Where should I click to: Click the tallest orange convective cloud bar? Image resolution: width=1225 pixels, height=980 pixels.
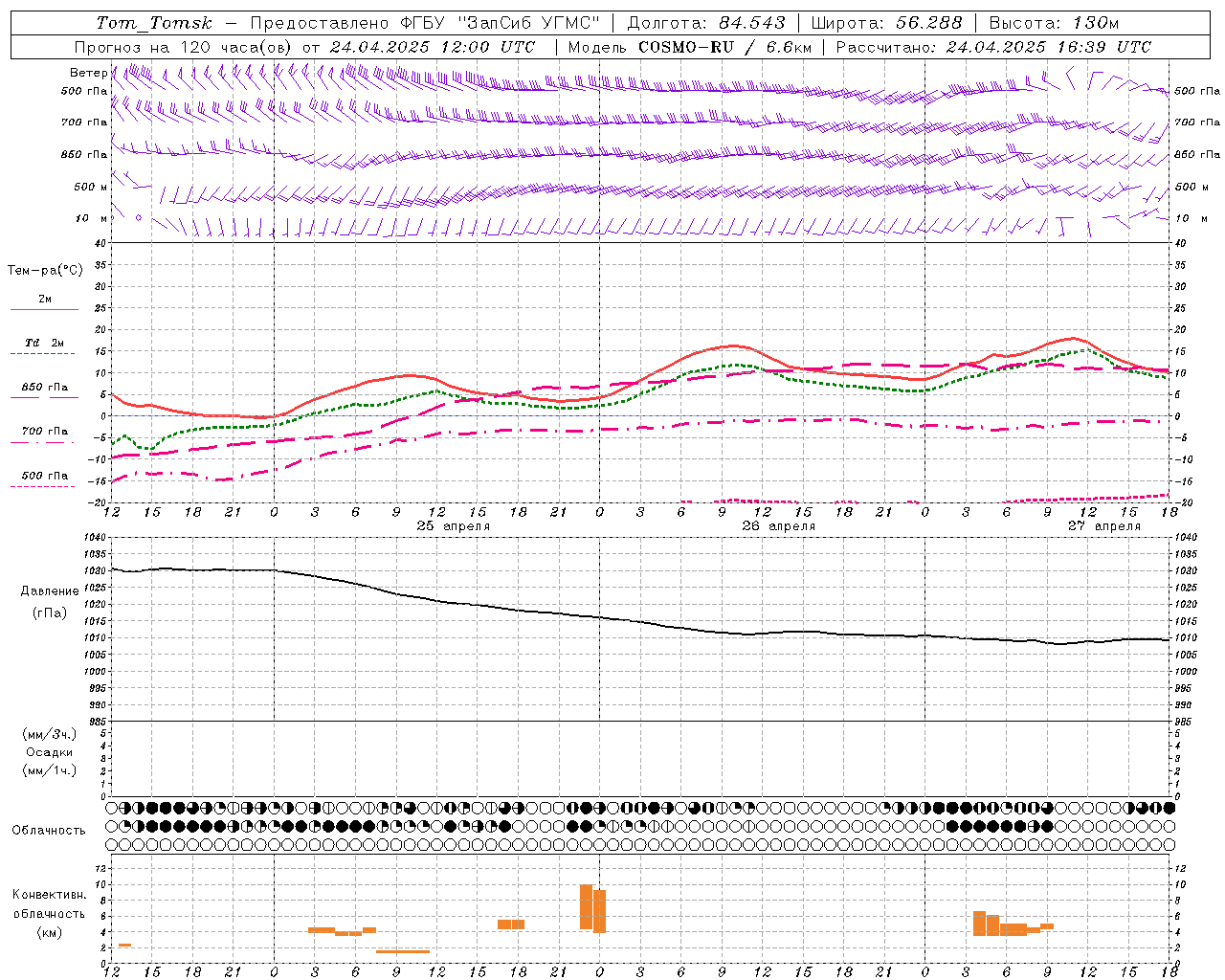pos(587,906)
